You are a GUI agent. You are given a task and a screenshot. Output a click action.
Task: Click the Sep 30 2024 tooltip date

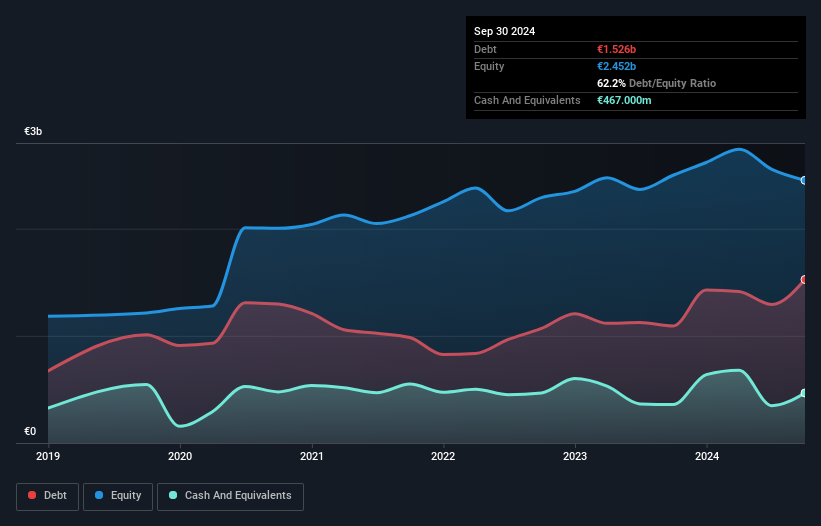(x=504, y=31)
